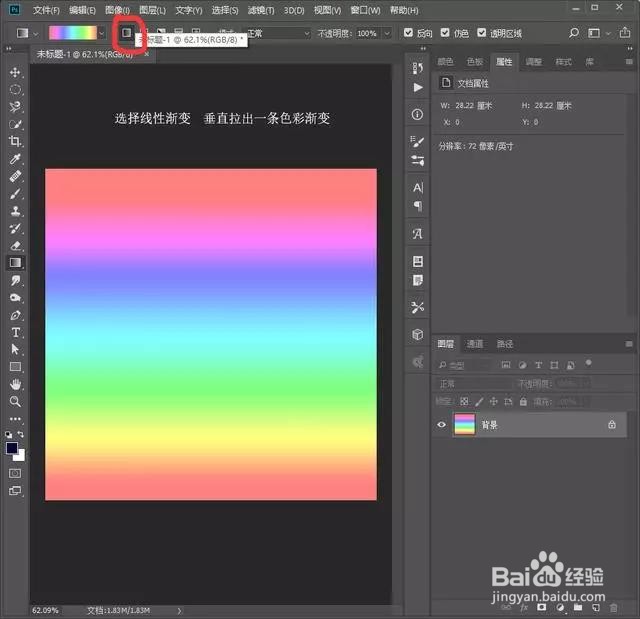Hide the 背景 layer visibility eye
Viewport: 640px width, 619px height.
click(x=441, y=425)
